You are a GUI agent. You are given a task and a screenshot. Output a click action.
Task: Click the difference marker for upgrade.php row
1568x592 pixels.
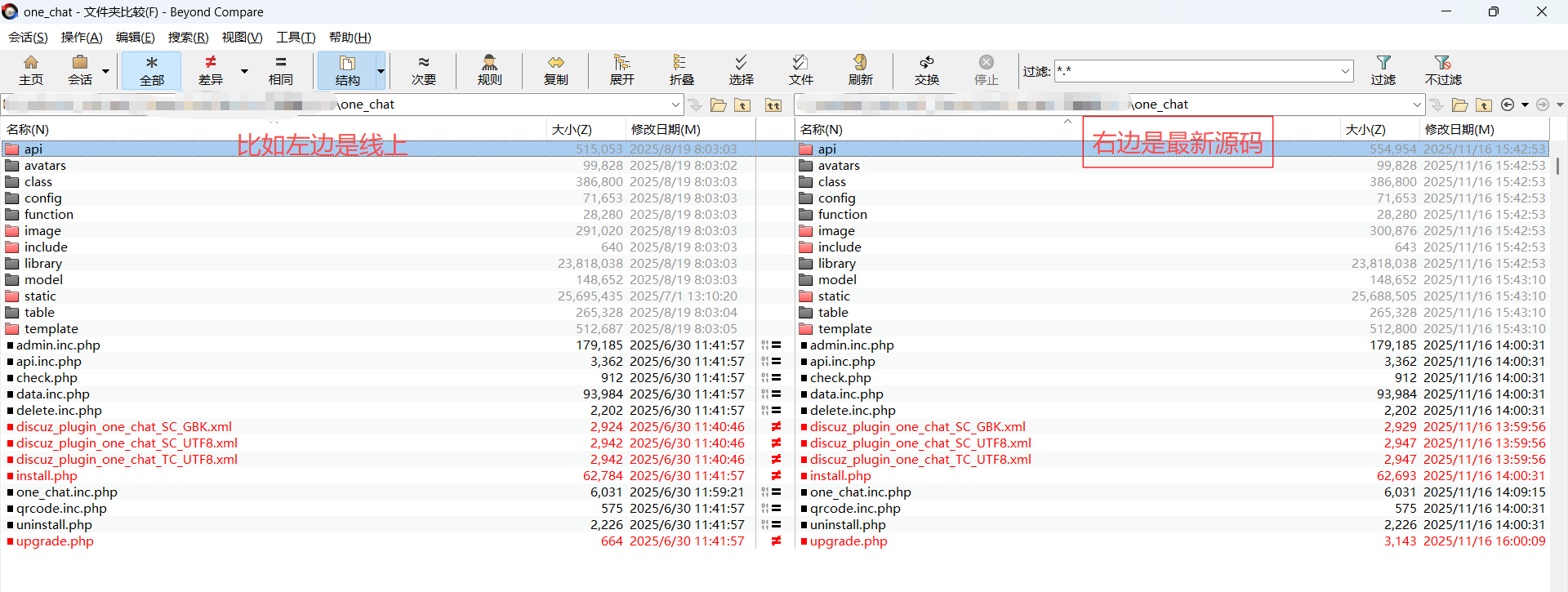pyautogui.click(x=776, y=541)
